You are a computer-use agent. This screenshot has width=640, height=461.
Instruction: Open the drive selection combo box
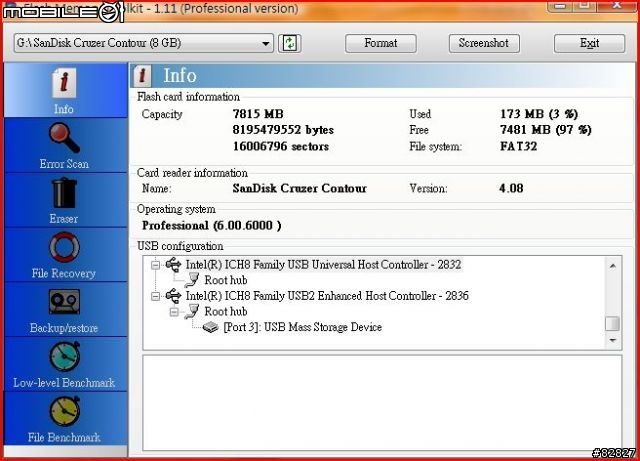144,43
